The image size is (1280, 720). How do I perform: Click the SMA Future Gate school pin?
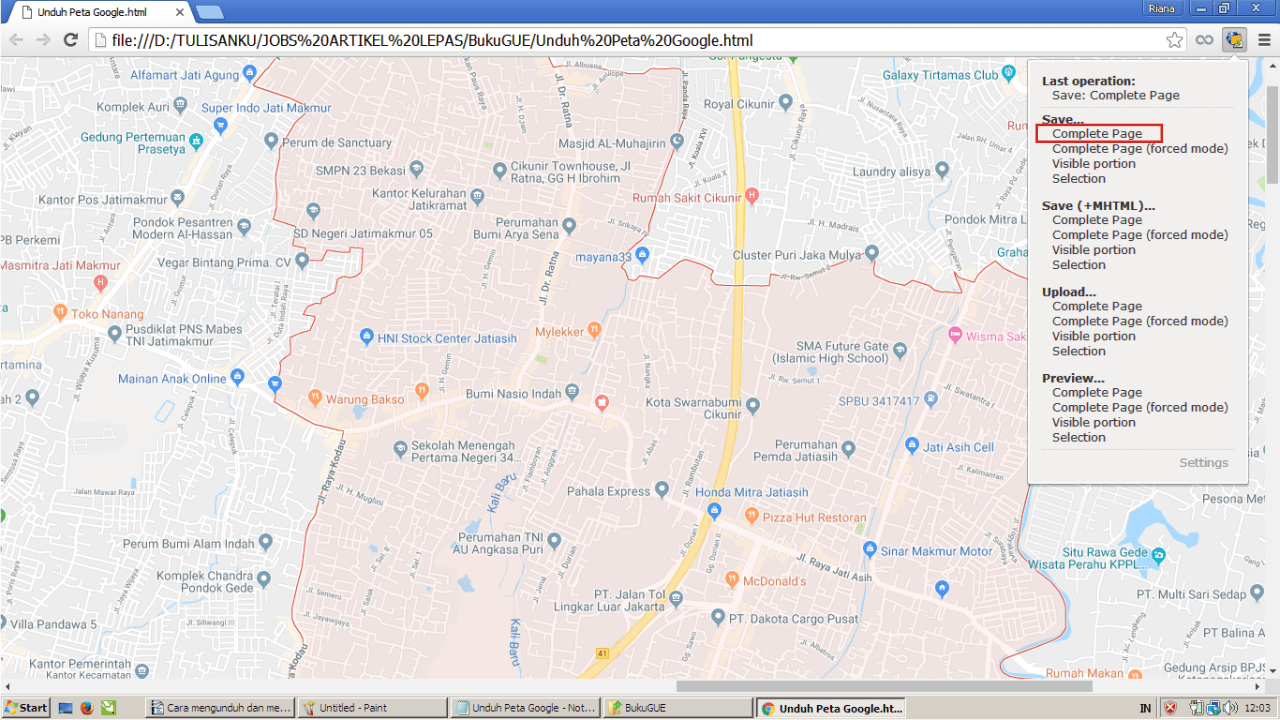[899, 350]
